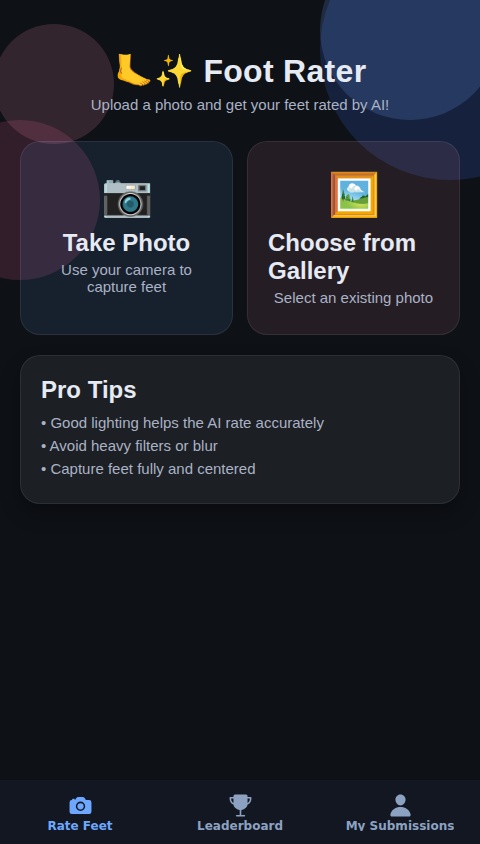The image size is (480, 844).
Task: Click the Pro Tips heading
Action: click(x=89, y=390)
